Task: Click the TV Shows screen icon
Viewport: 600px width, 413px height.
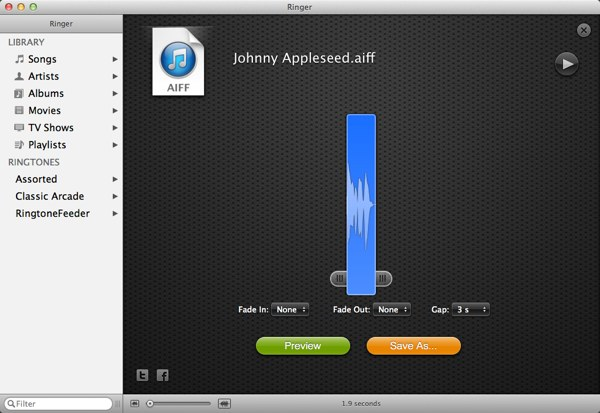Action: click(x=19, y=127)
